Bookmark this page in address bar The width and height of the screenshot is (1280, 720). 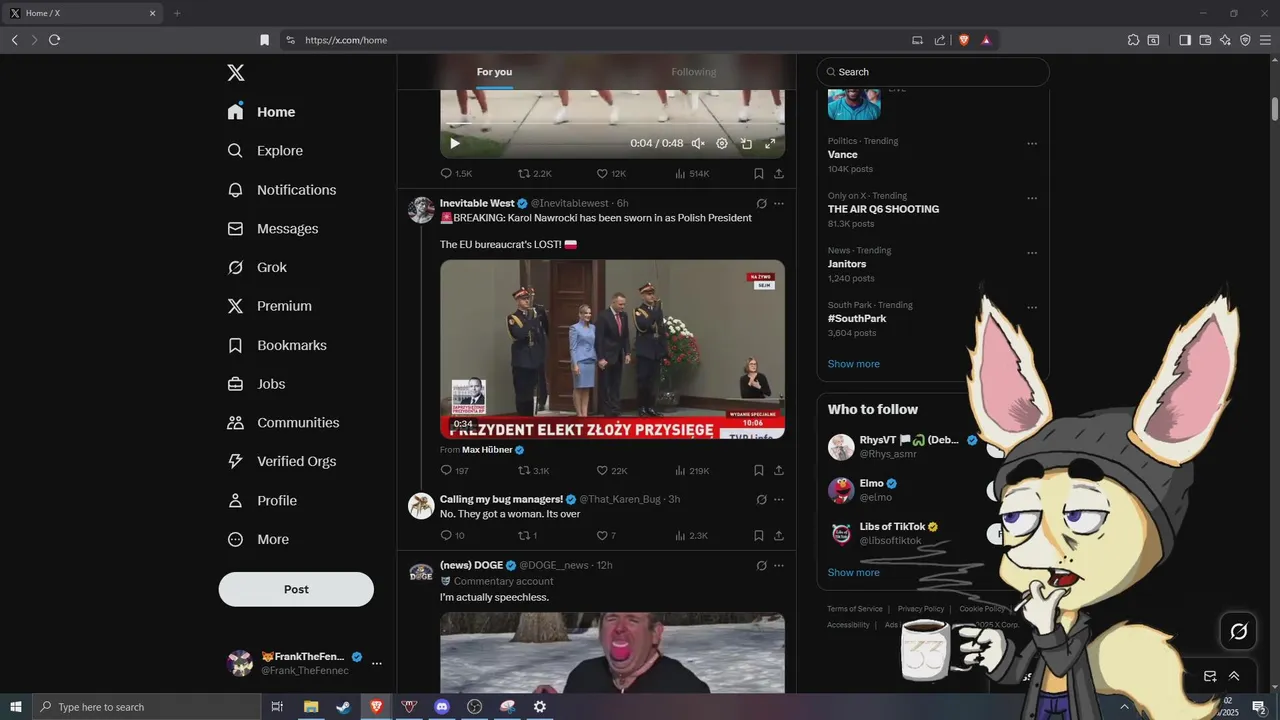point(264,40)
